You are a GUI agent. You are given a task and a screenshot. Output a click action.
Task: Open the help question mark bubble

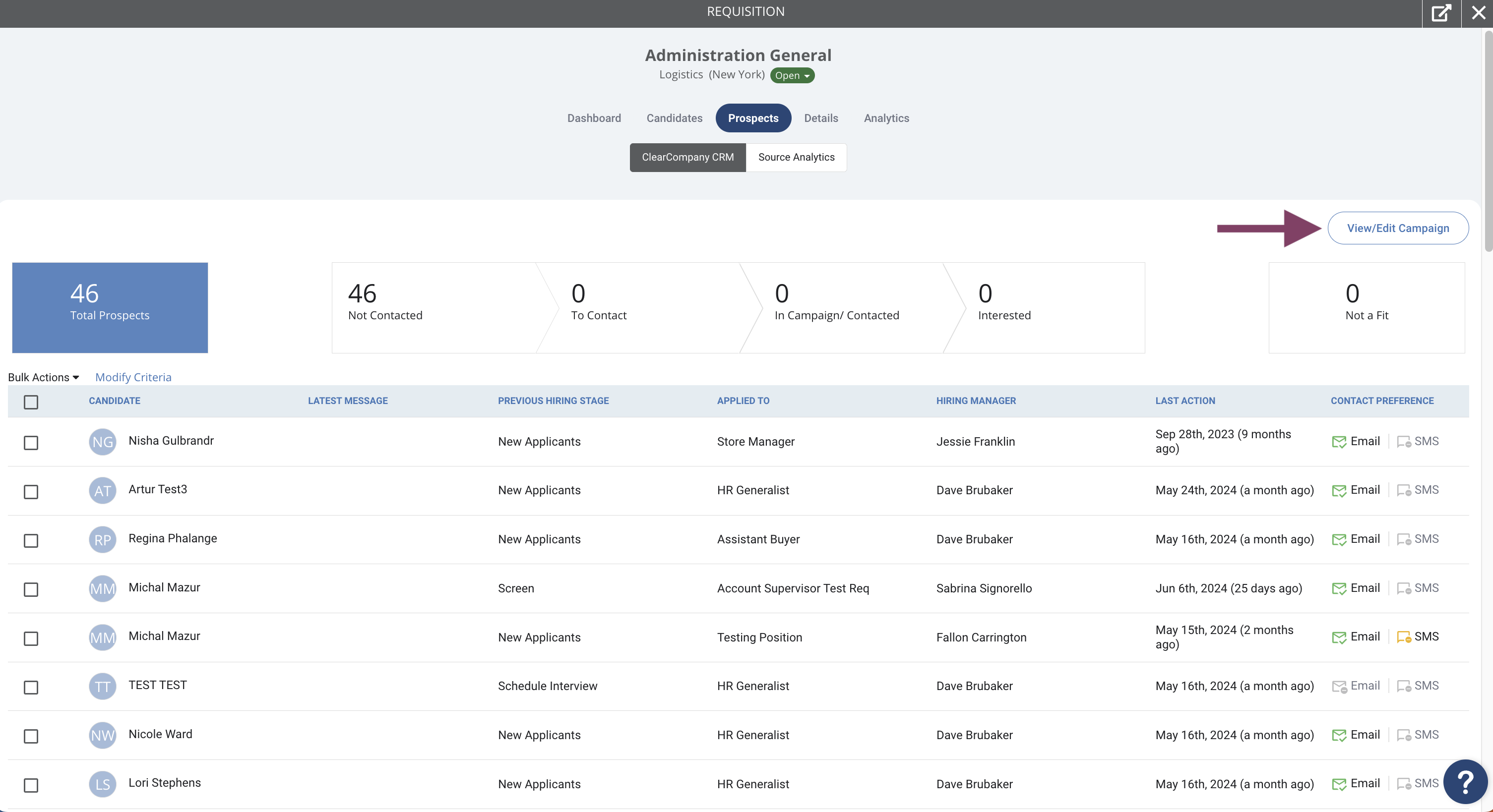point(1465,781)
